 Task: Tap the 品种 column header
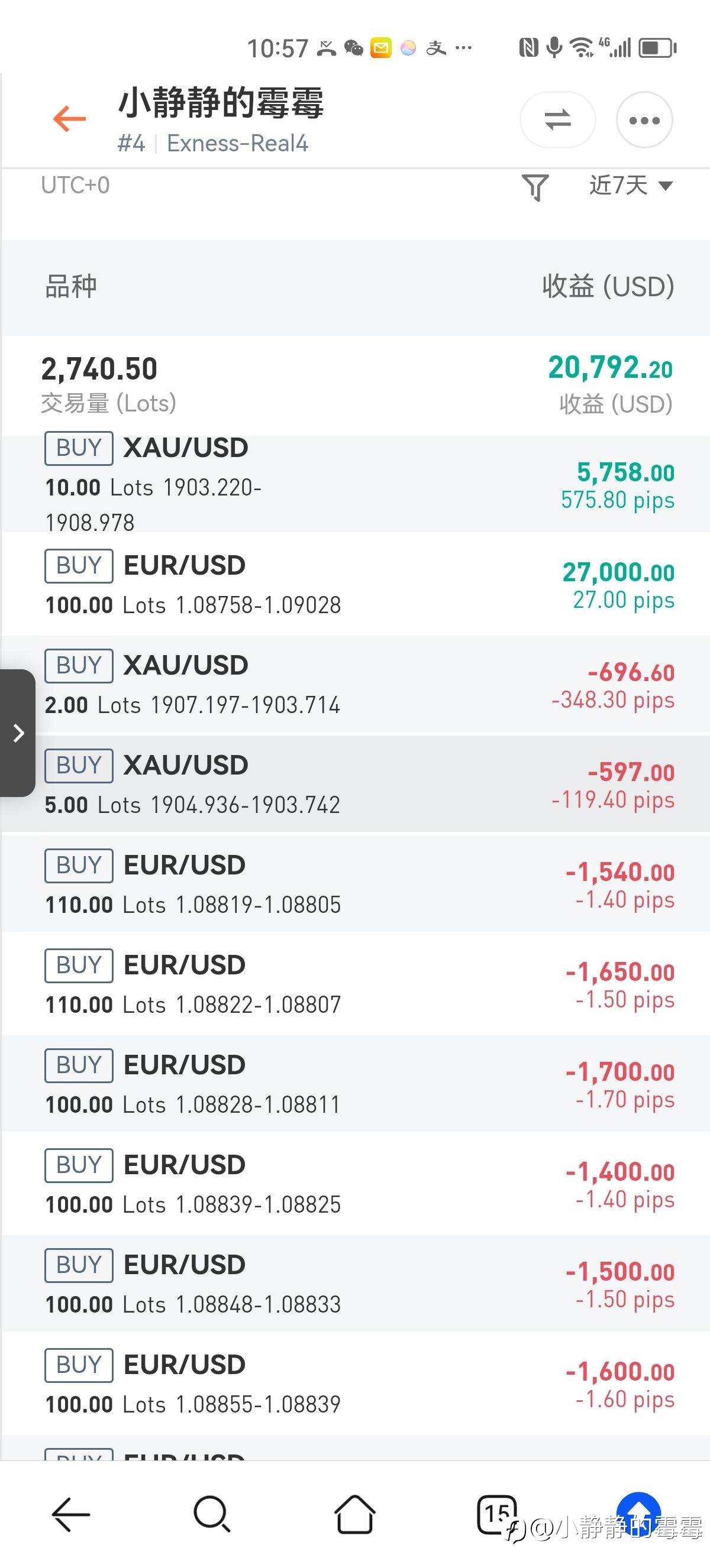(70, 286)
